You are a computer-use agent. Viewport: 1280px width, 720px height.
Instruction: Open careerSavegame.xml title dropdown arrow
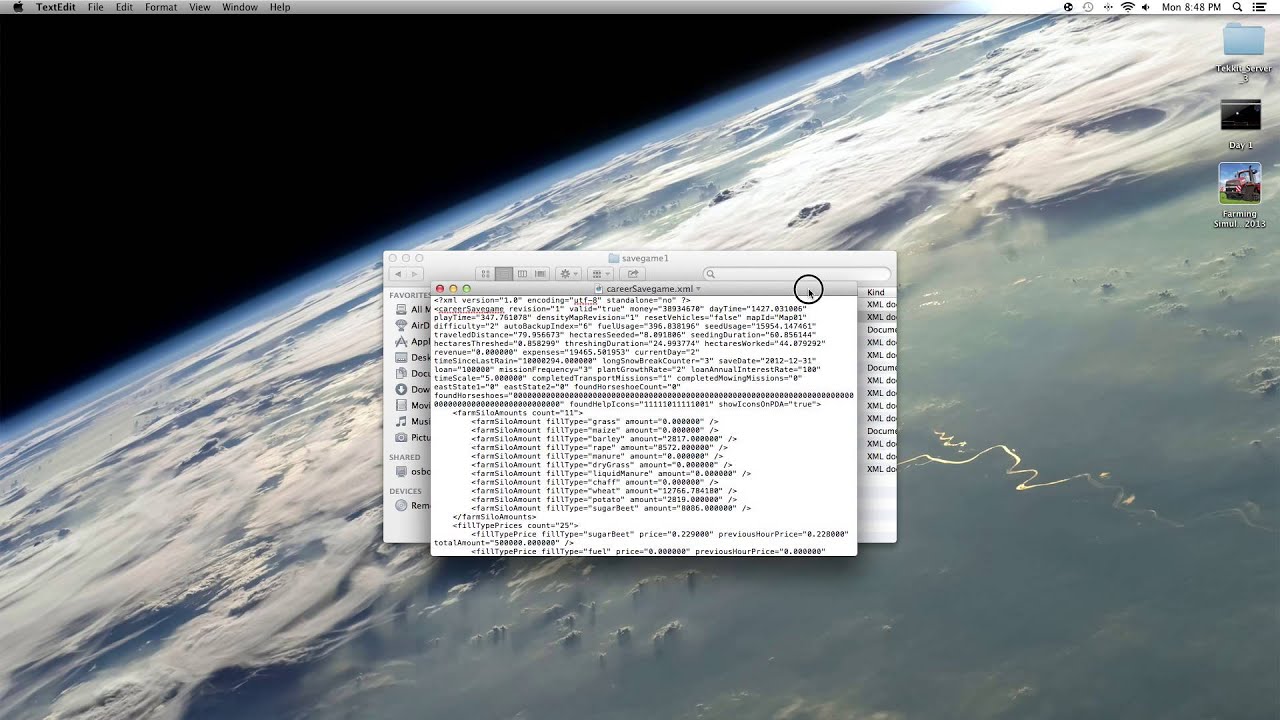point(698,289)
